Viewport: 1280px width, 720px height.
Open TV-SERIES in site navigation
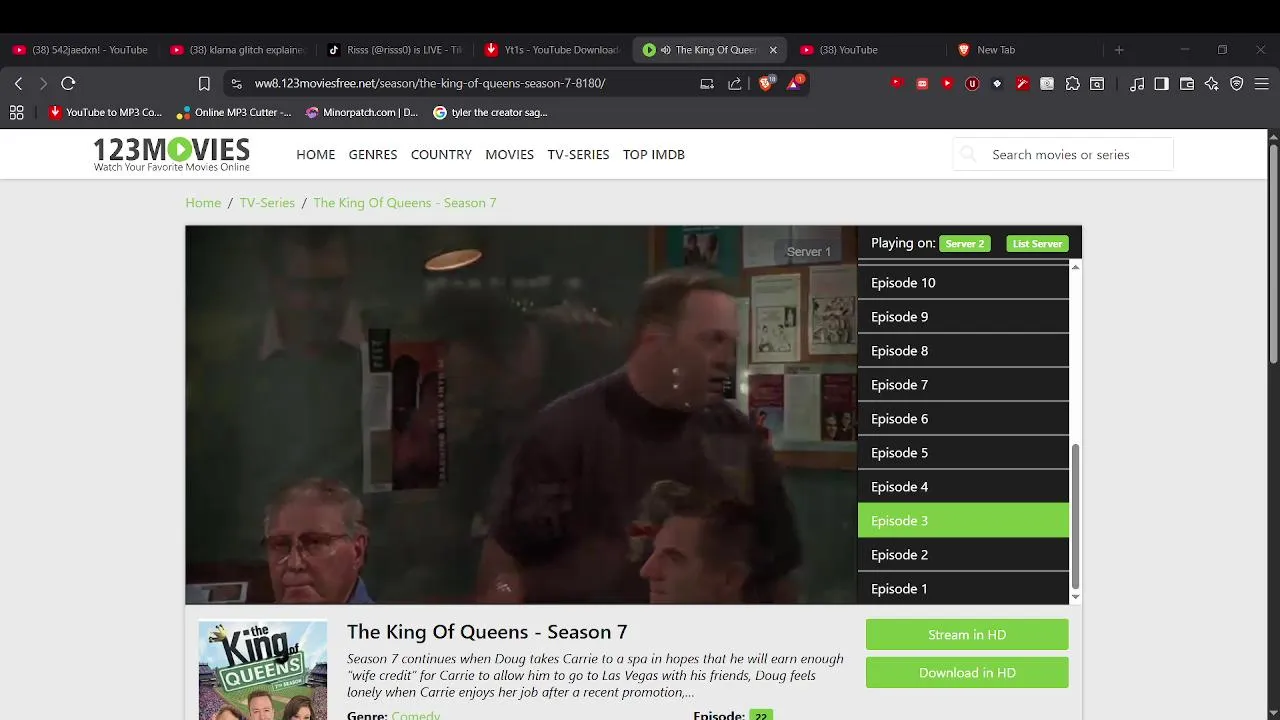tap(578, 154)
